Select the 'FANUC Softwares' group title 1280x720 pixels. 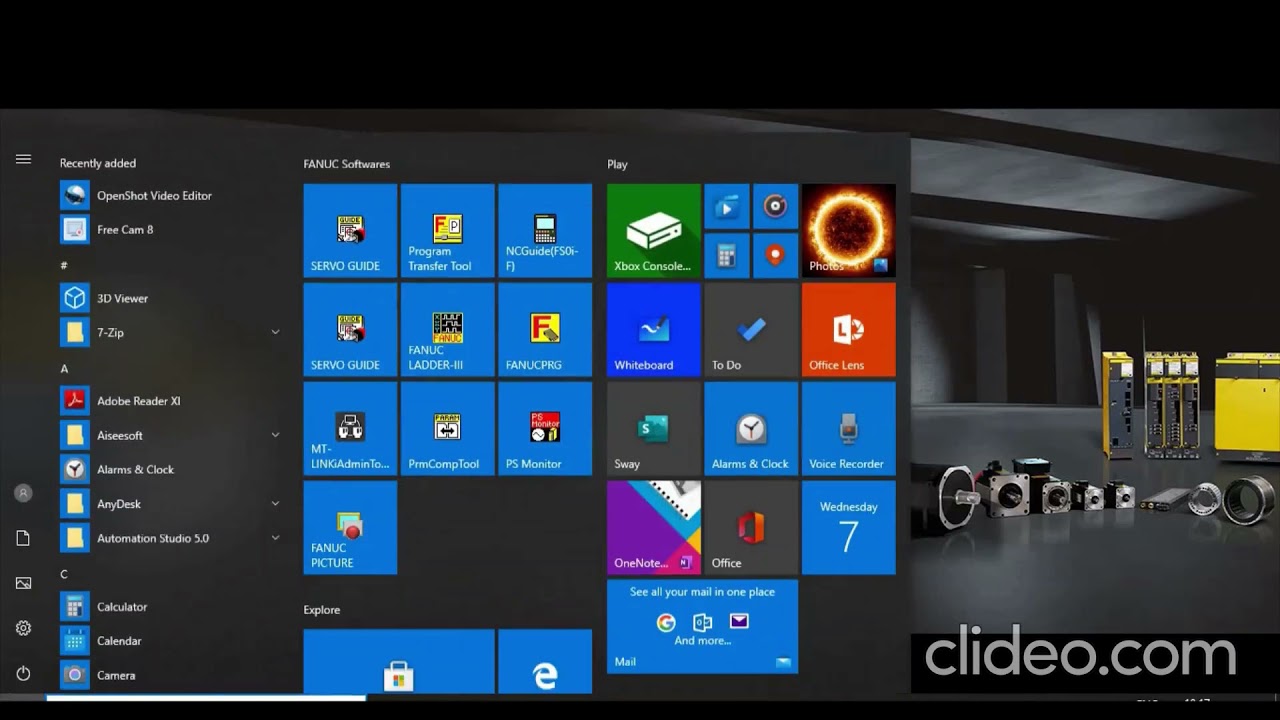347,164
